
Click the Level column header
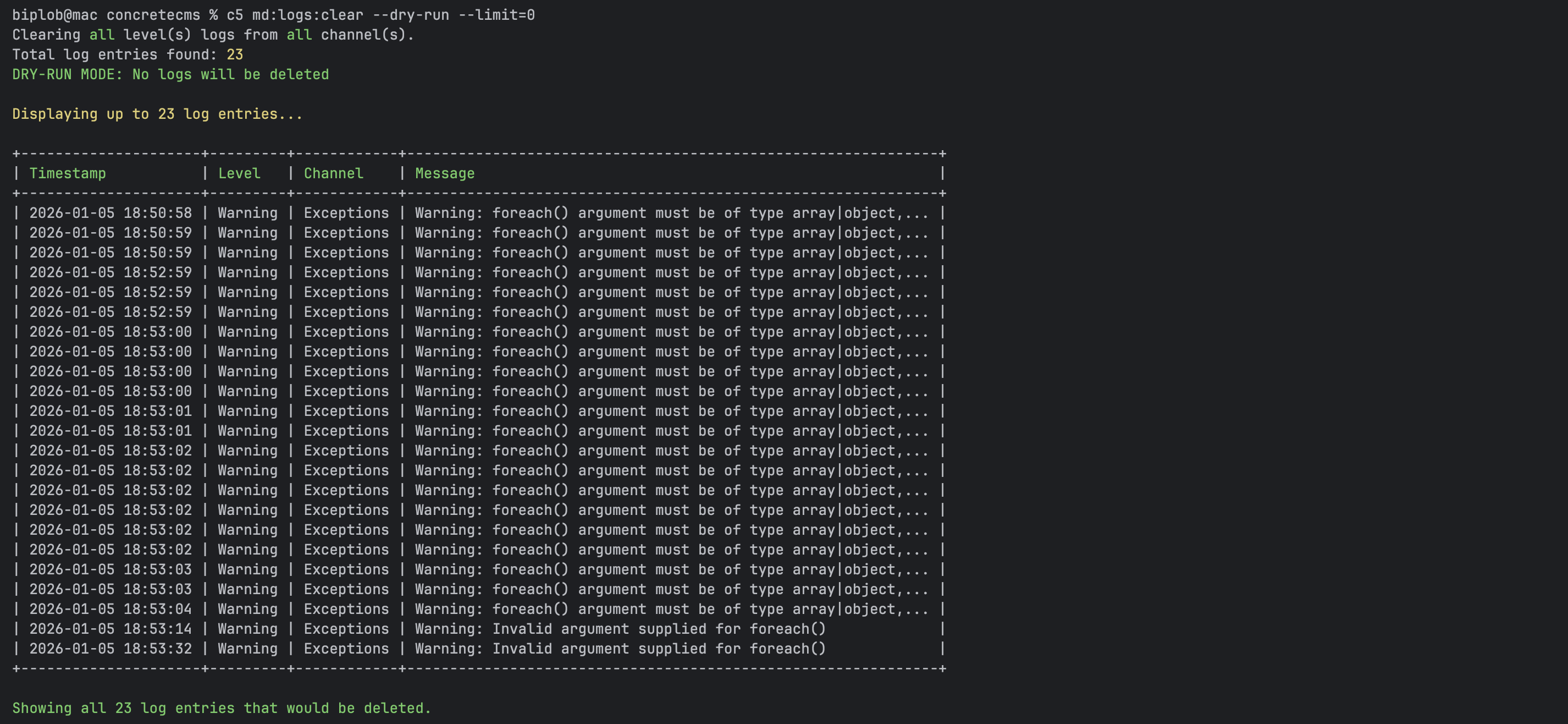239,173
